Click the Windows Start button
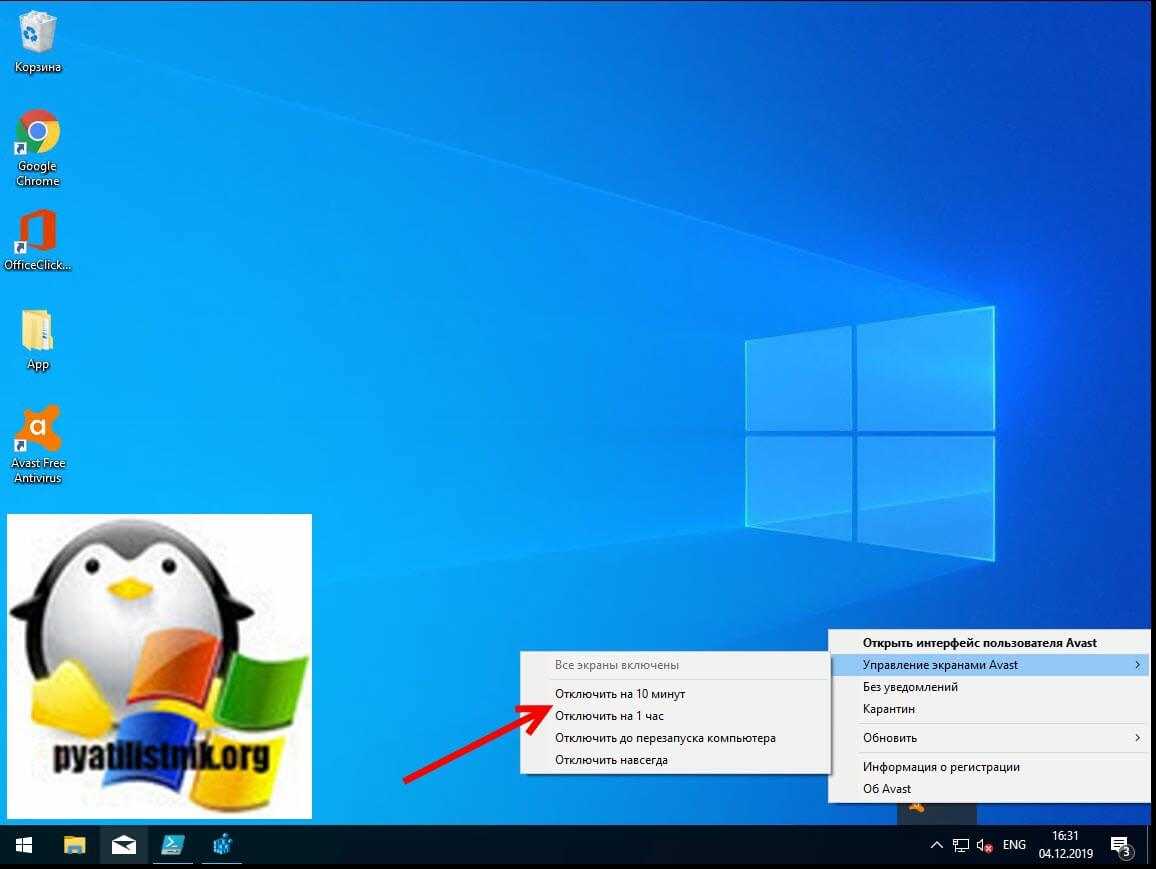The height and width of the screenshot is (869, 1156). 23,846
